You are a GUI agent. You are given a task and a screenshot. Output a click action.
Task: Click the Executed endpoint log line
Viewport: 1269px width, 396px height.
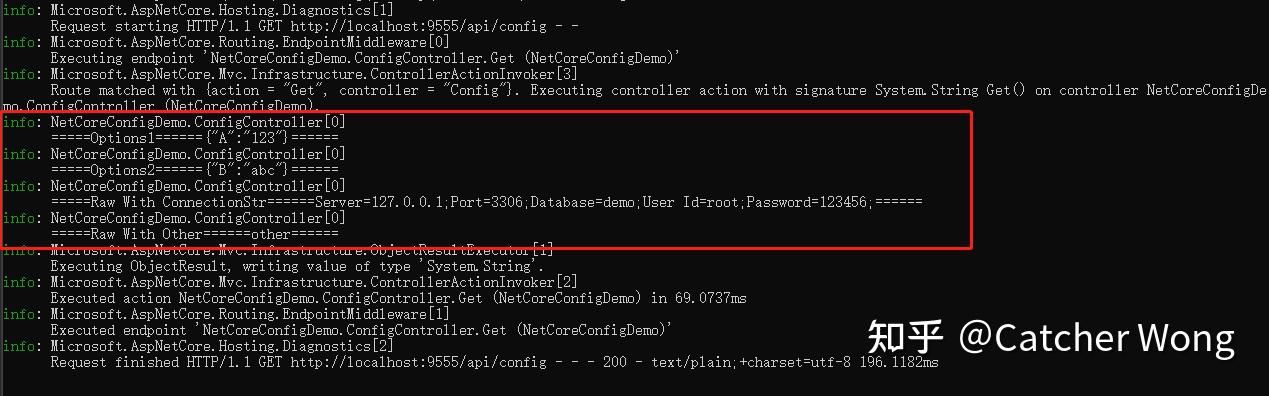coord(361,330)
